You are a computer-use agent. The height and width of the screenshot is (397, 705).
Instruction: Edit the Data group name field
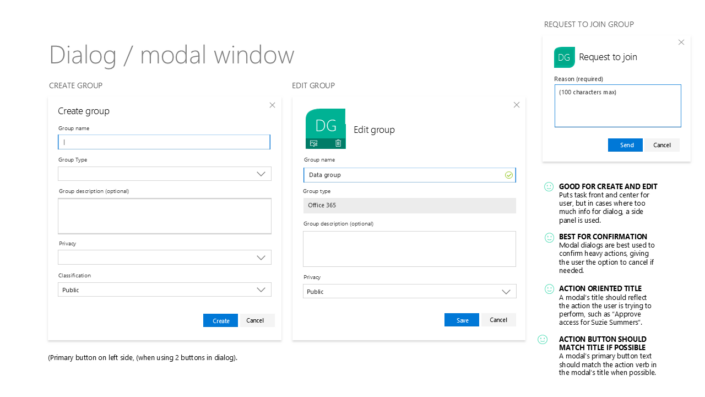409,175
